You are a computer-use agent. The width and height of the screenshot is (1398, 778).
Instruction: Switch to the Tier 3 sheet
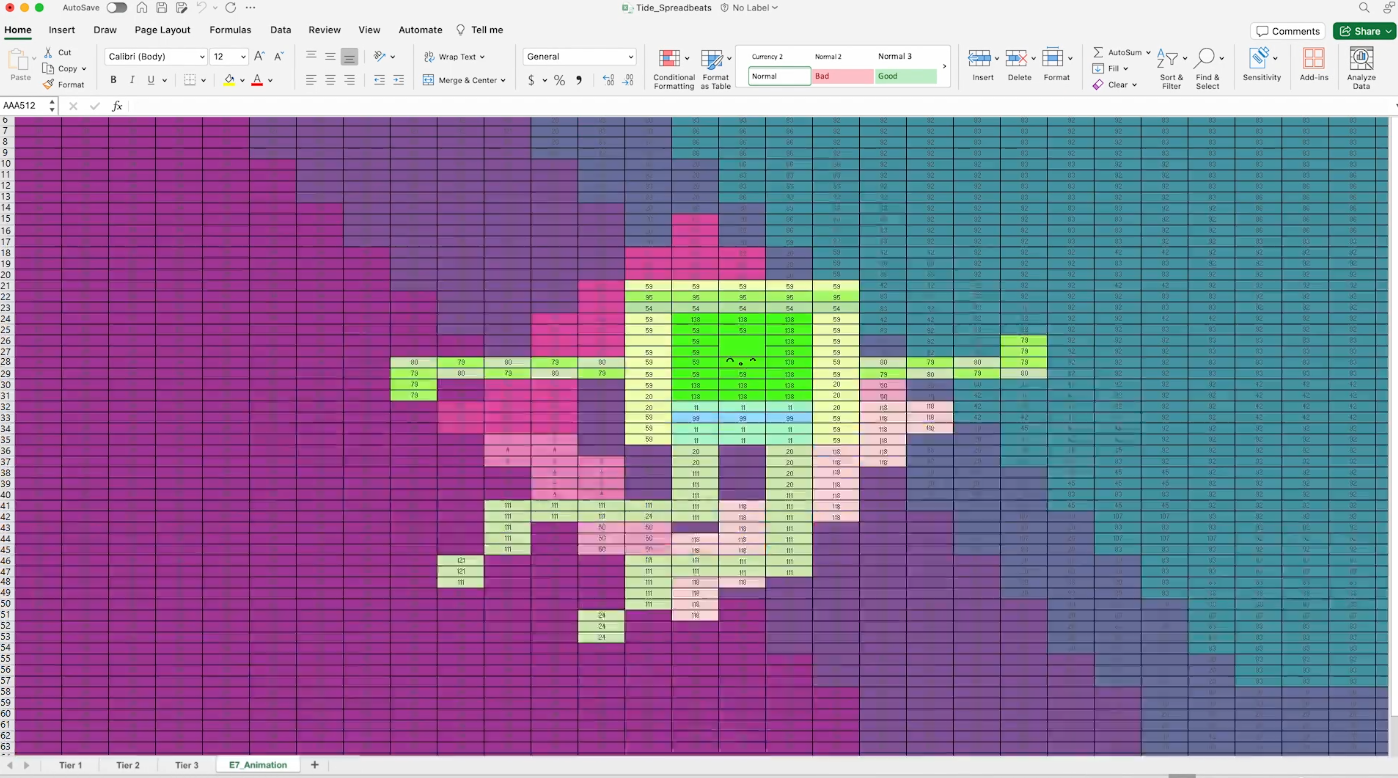click(187, 765)
